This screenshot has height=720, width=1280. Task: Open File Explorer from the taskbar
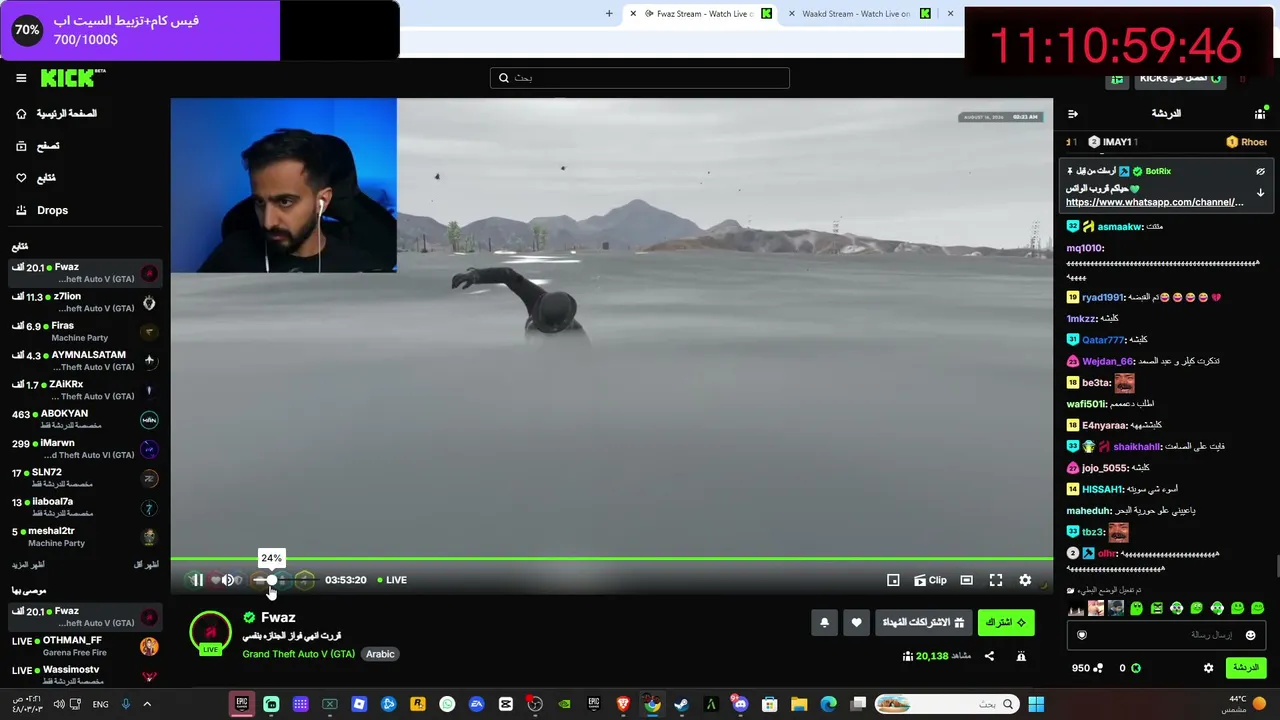click(x=798, y=705)
